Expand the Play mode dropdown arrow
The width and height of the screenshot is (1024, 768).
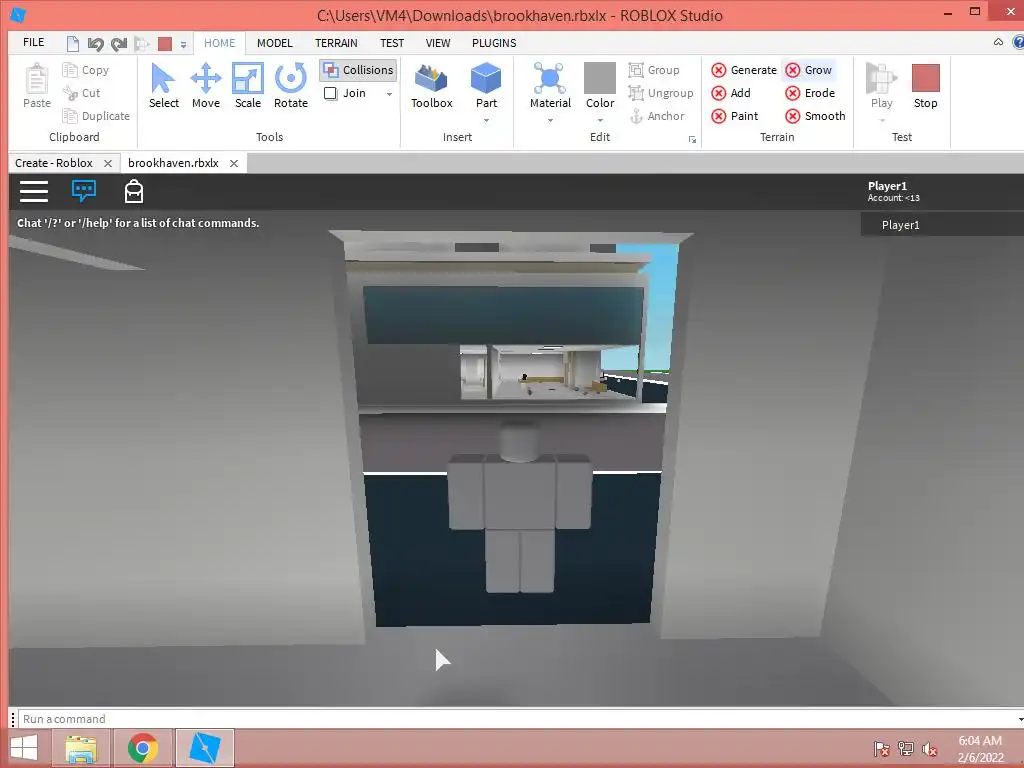pyautogui.click(x=882, y=121)
